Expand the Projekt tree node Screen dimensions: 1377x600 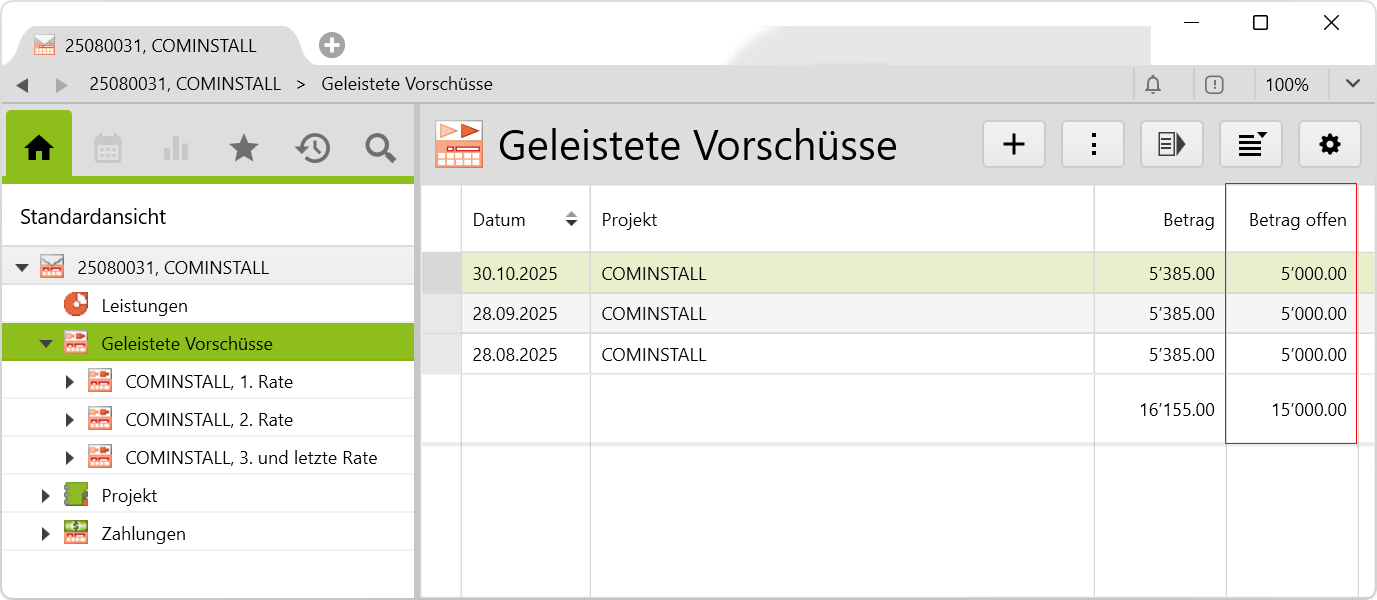pos(46,496)
